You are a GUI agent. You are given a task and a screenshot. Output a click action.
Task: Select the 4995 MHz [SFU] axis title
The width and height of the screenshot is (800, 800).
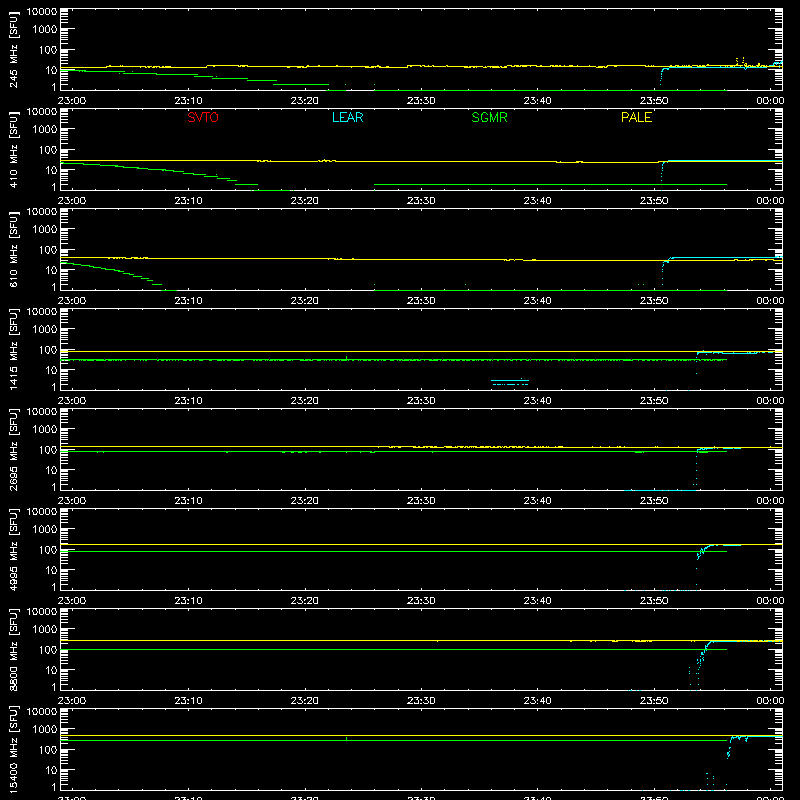pos(14,549)
